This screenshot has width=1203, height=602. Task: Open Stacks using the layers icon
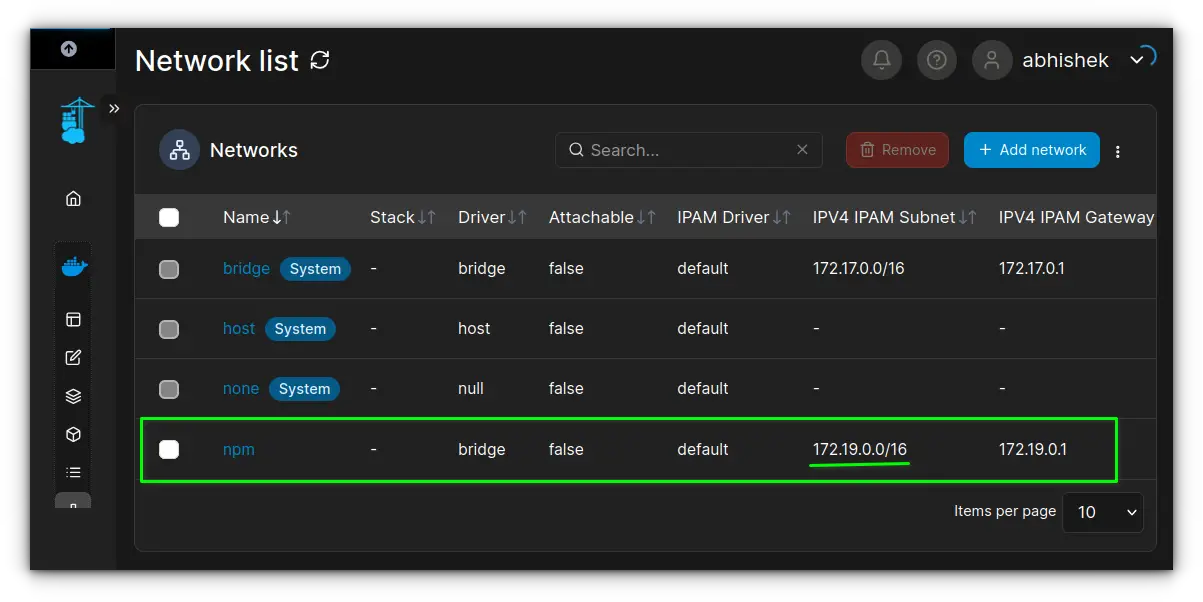72,395
